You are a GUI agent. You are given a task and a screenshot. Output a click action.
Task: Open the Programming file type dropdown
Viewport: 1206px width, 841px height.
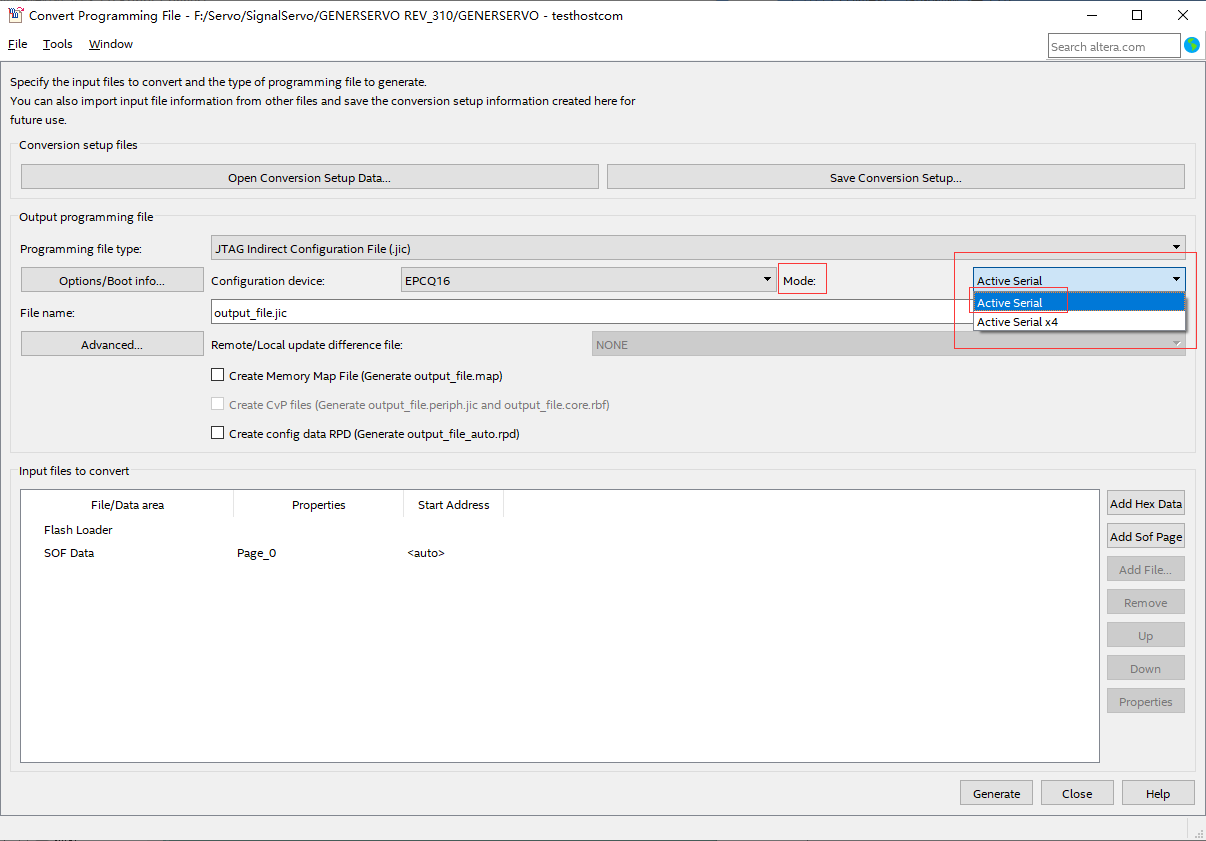[698, 248]
